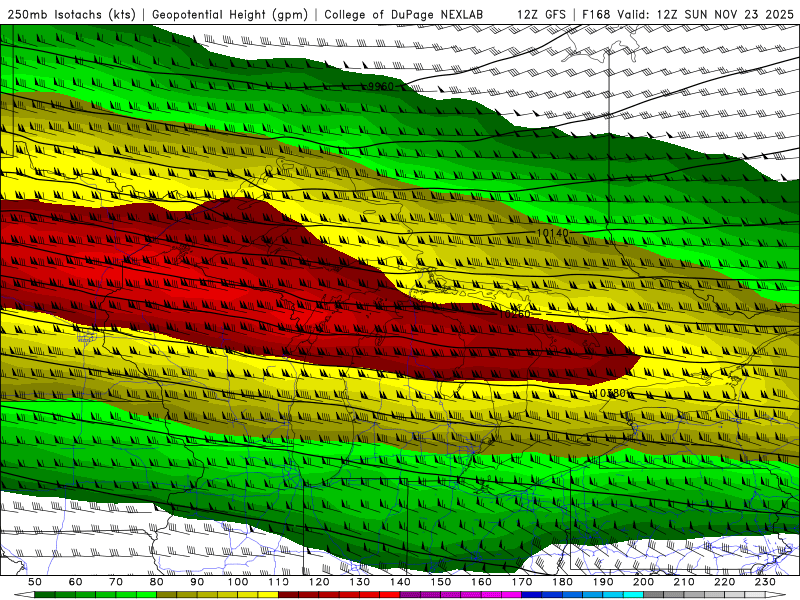Click the dark blue color bar segment at 170
The height and width of the screenshot is (600, 800).
point(532,595)
